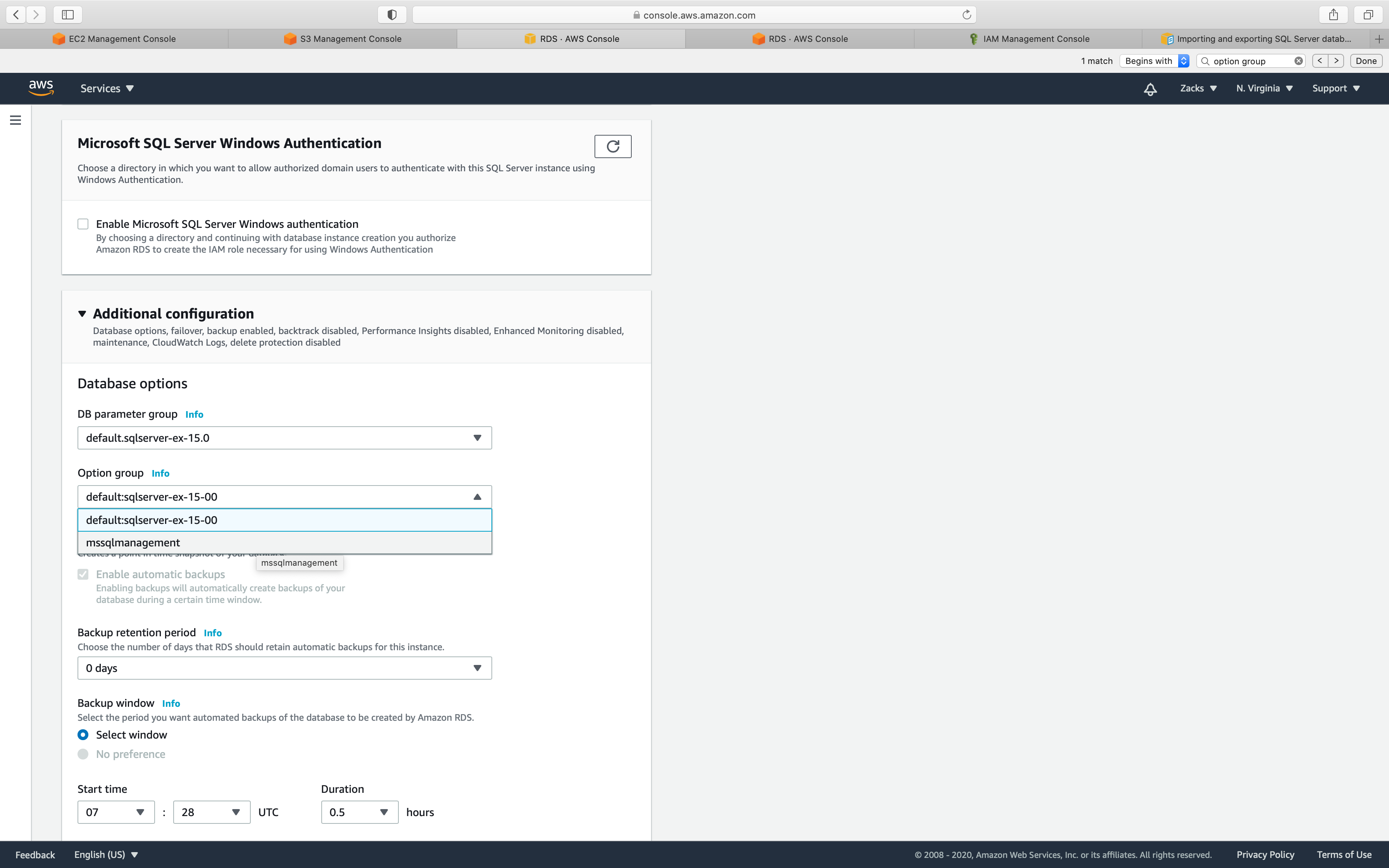The width and height of the screenshot is (1389, 868).
Task: Enable Microsoft SQL Server Windows authentication checkbox
Action: click(x=83, y=224)
